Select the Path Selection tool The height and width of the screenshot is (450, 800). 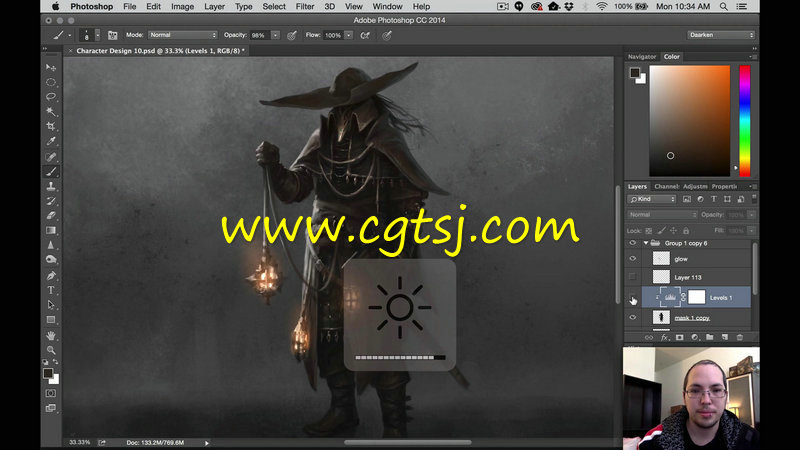point(51,305)
